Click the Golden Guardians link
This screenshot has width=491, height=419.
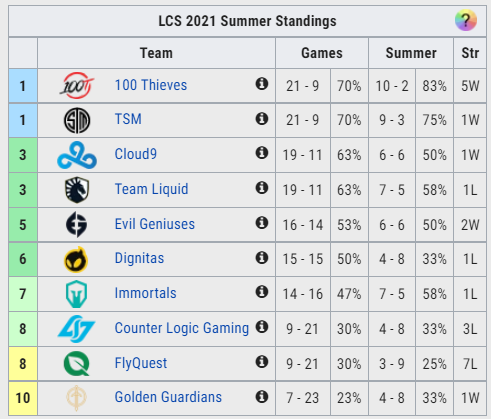click(x=168, y=397)
